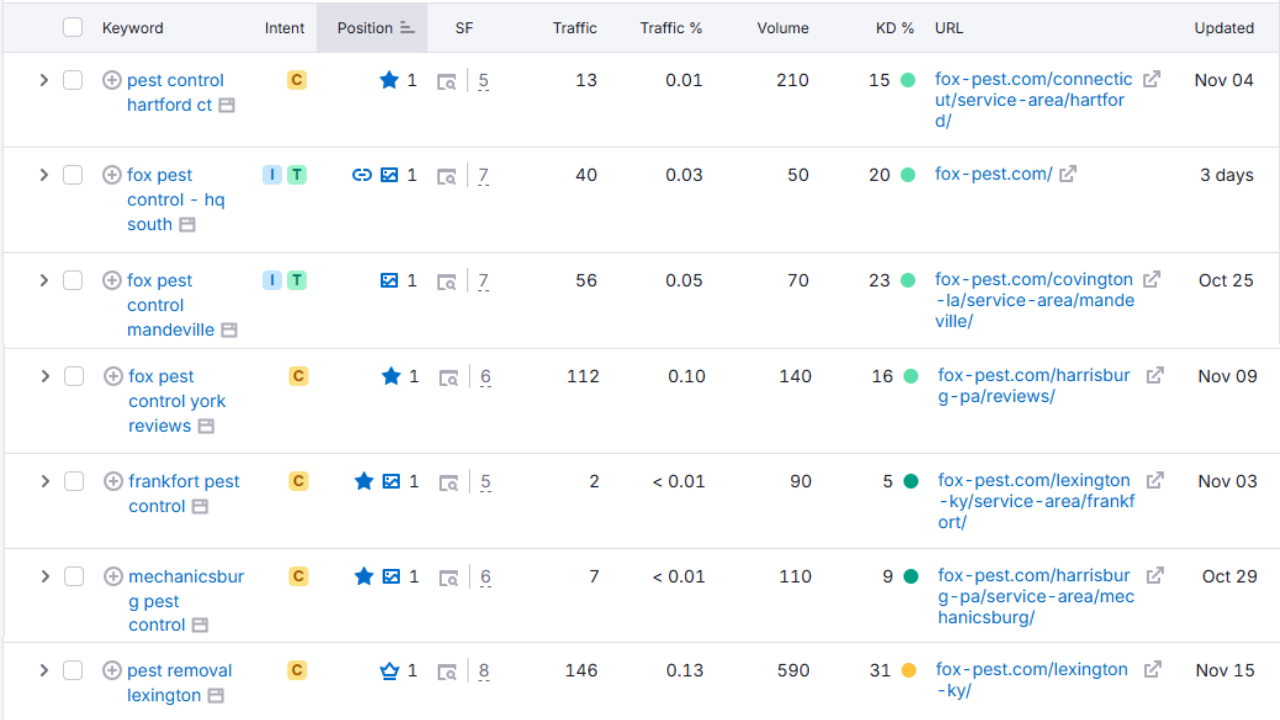Click dark green KD 5 dot in frankfort row
This screenshot has width=1280, height=720.
910,481
